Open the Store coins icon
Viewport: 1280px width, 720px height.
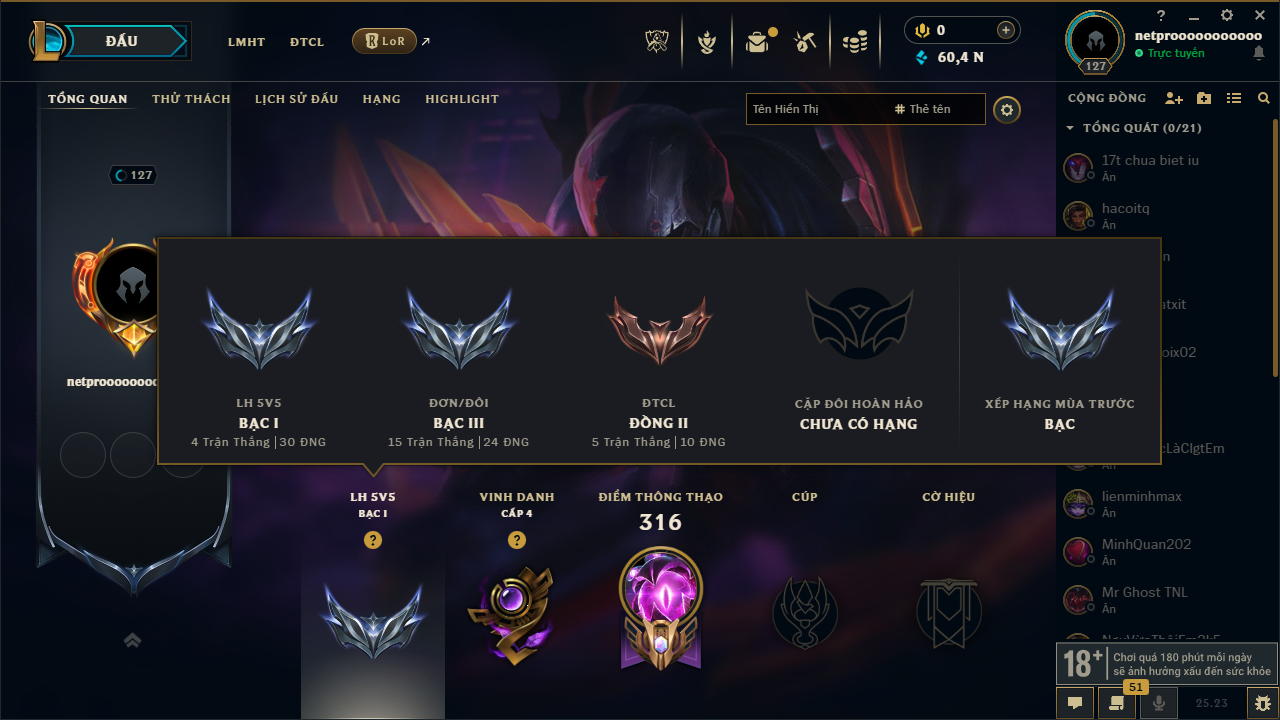[x=854, y=42]
